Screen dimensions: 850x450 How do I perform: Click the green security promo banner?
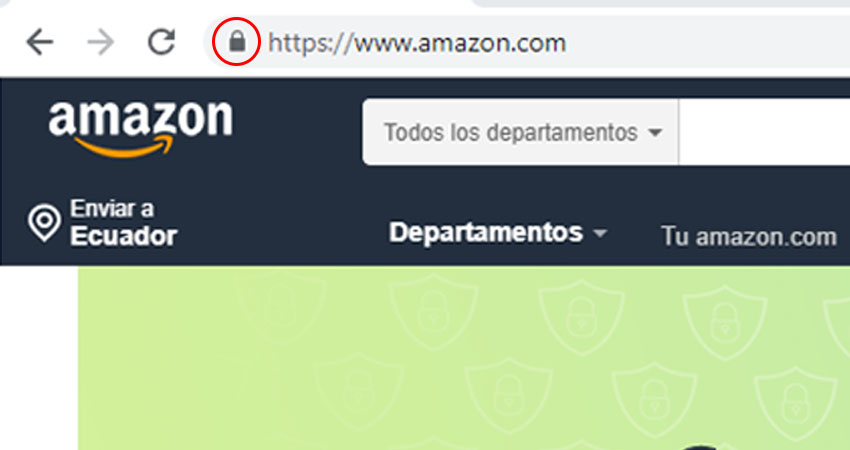click(464, 358)
